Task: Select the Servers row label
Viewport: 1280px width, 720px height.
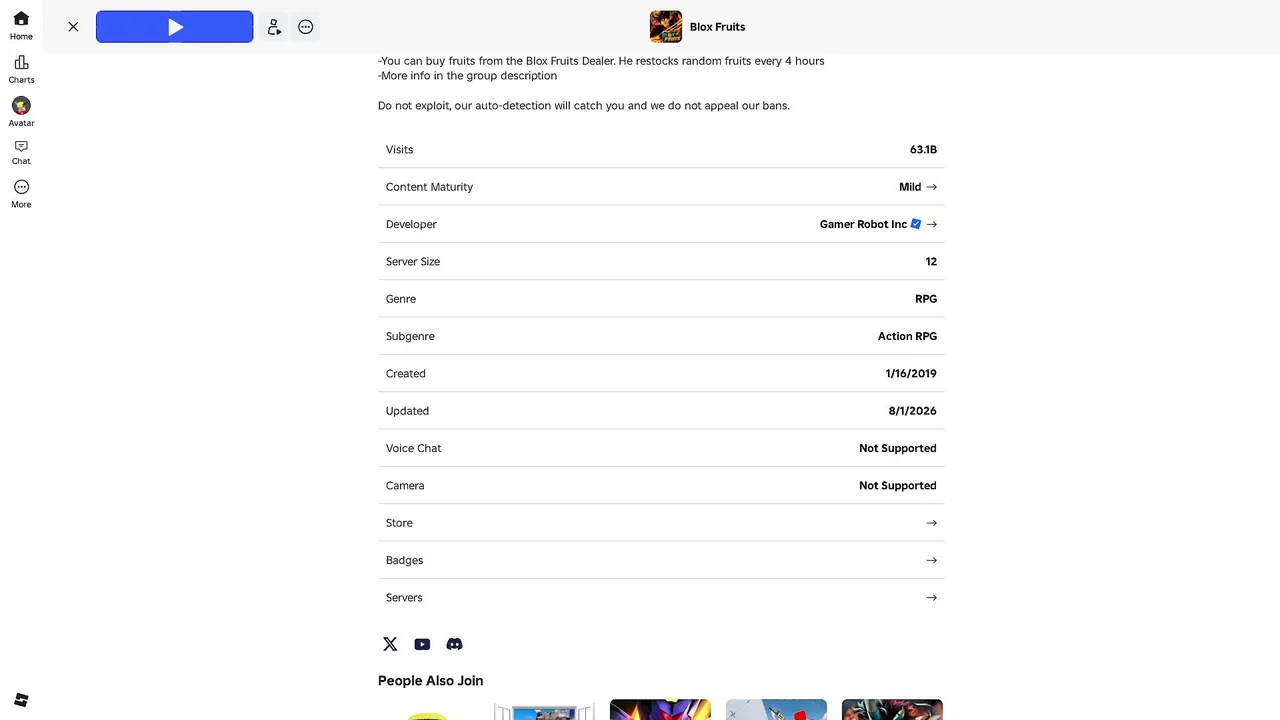Action: 404,598
